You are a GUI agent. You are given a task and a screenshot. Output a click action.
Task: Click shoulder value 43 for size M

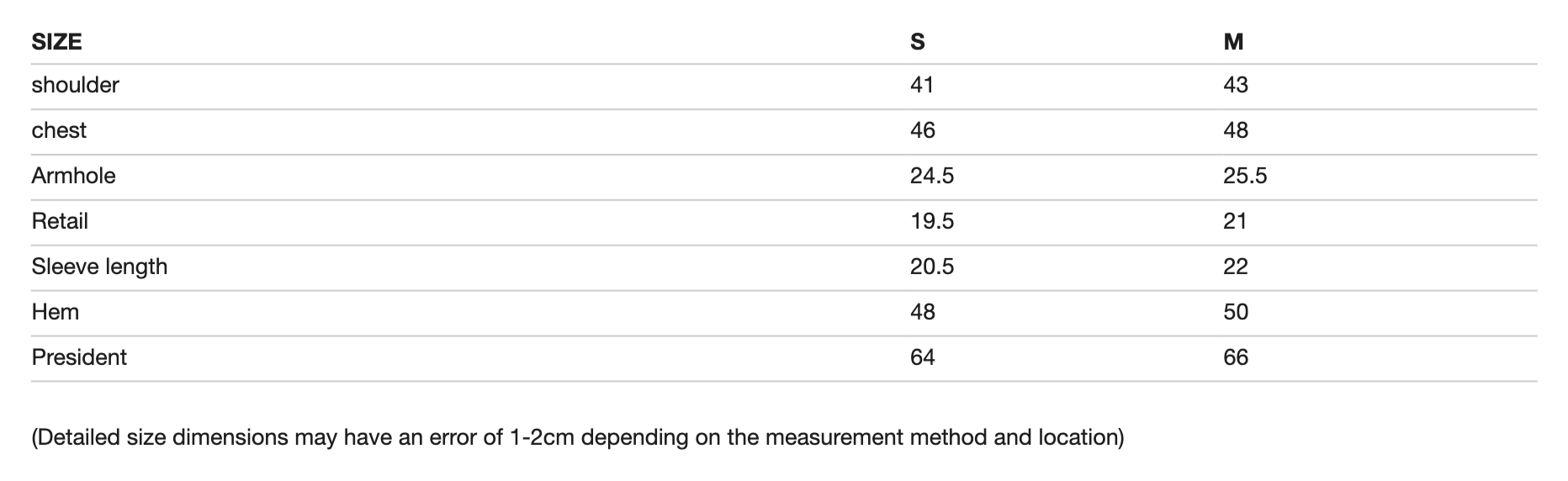(1235, 85)
